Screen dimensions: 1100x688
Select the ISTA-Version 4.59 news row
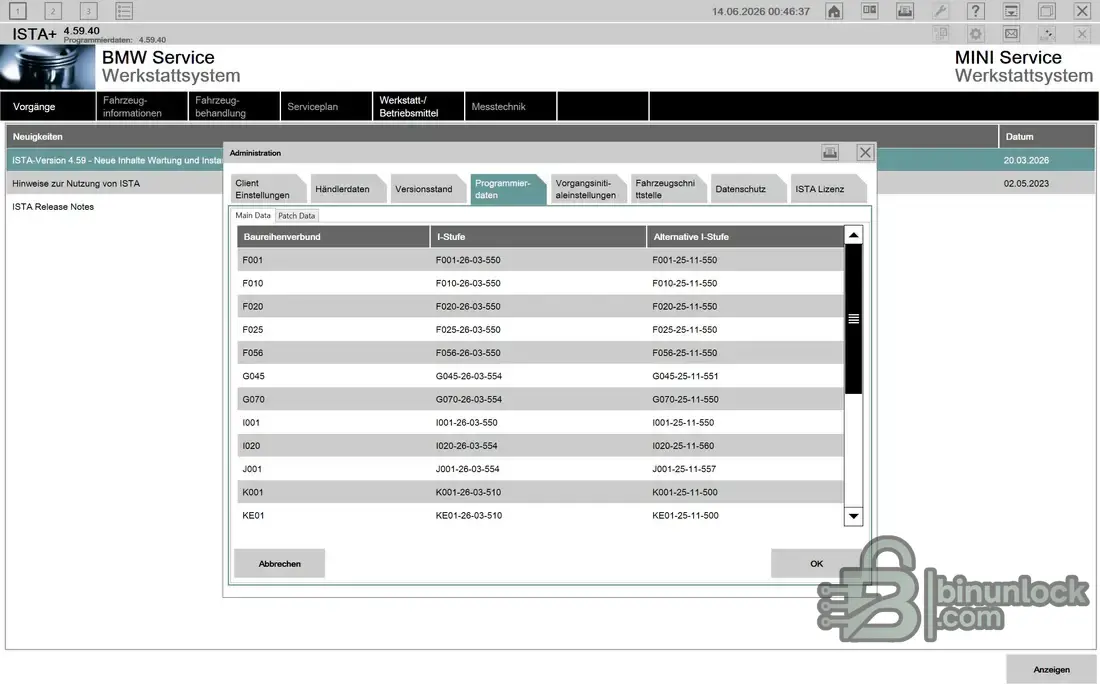click(x=116, y=160)
